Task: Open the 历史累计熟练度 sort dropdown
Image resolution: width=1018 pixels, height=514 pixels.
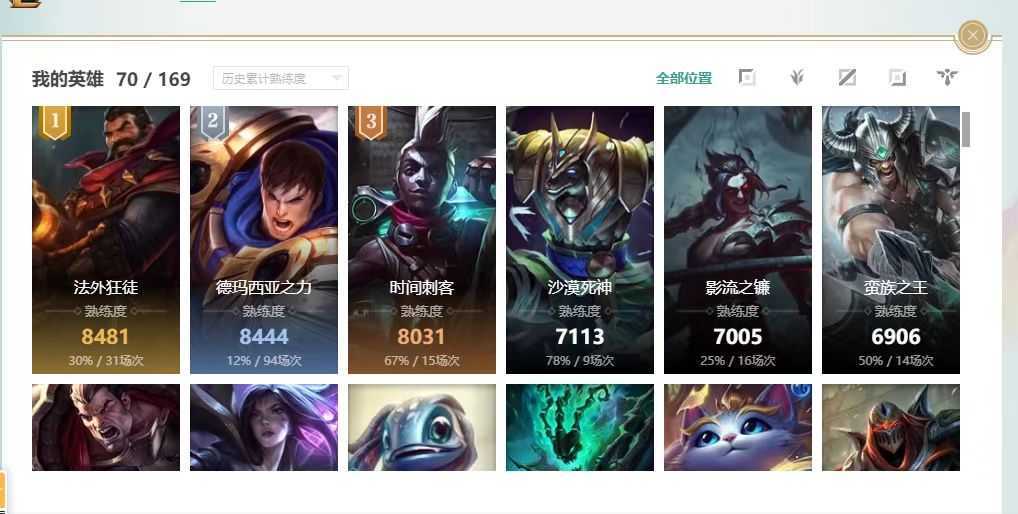Action: point(280,79)
